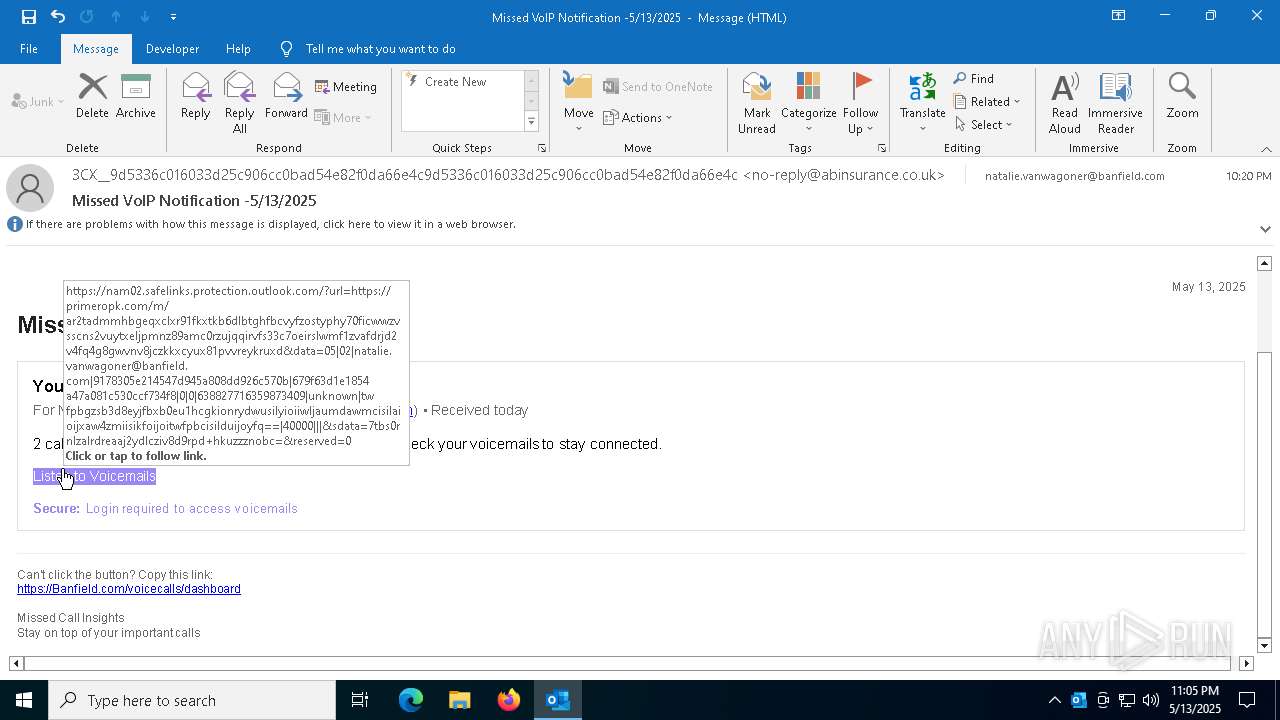1280x720 pixels.
Task: Delete this message
Action: tap(92, 96)
